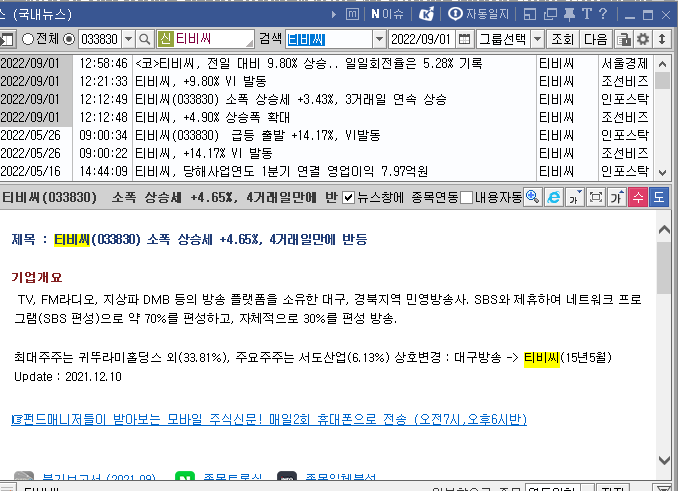The image size is (678, 491).
Task: Select news '1분기 연결 영업이익 7.97억원'
Action: click(281, 171)
